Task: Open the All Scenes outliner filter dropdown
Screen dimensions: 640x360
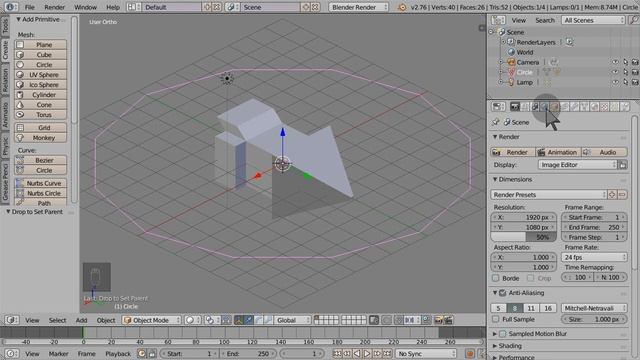Action: pos(593,20)
